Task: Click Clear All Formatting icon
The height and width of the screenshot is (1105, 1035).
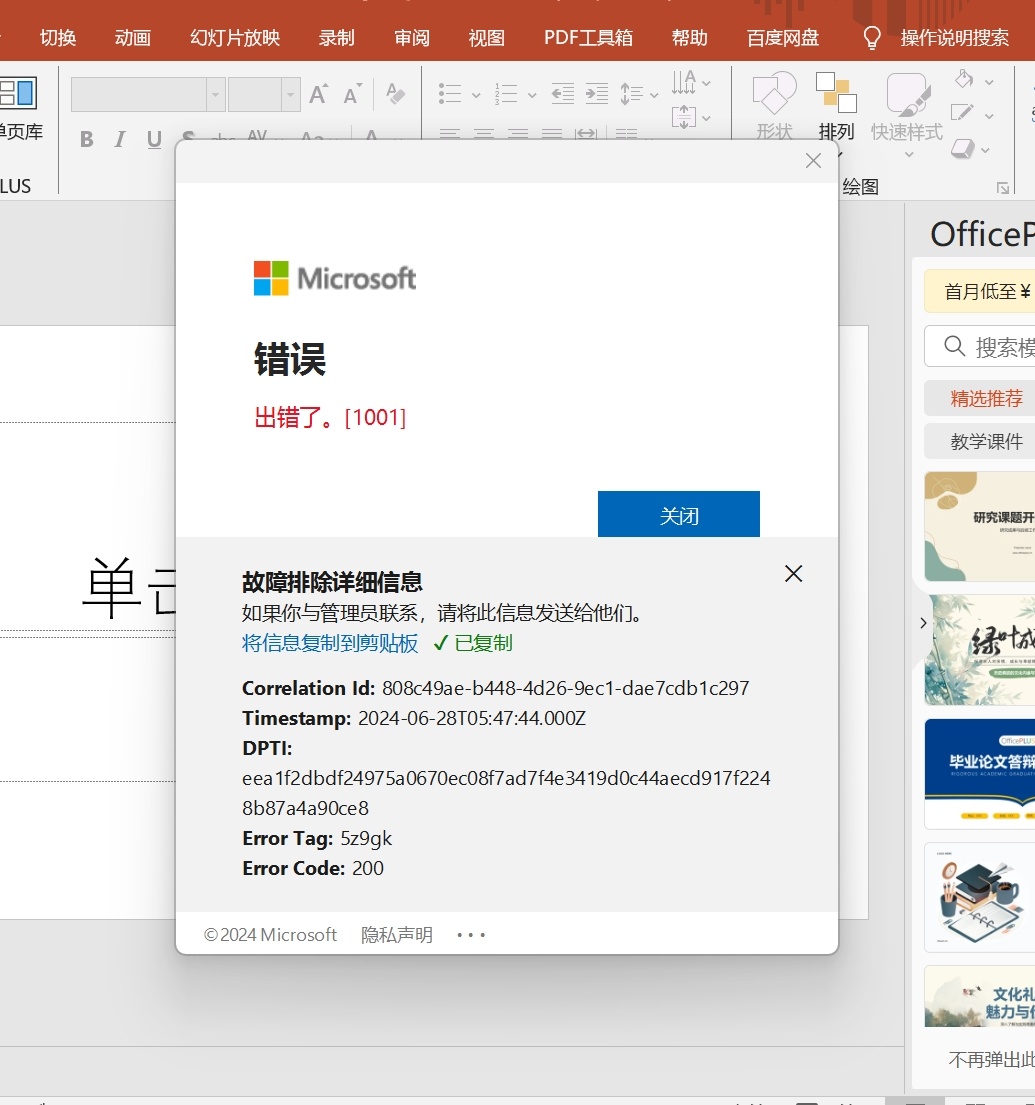Action: point(396,94)
